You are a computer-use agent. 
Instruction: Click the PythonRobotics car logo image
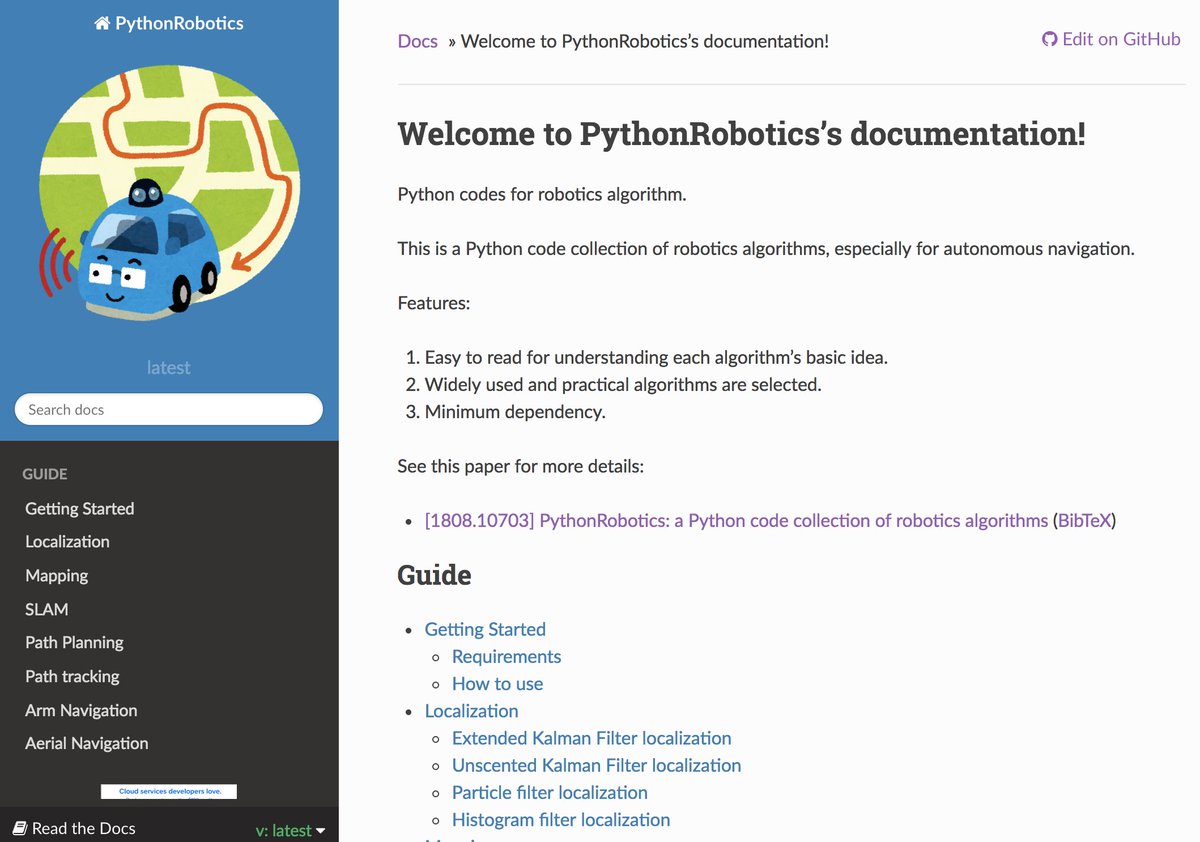pos(169,193)
